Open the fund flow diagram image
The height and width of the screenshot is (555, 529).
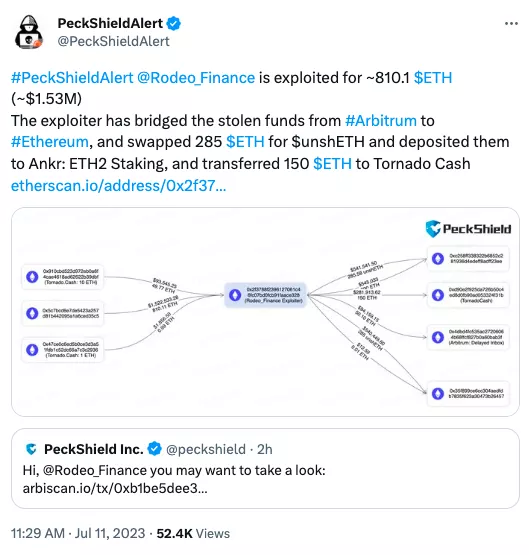click(x=265, y=312)
